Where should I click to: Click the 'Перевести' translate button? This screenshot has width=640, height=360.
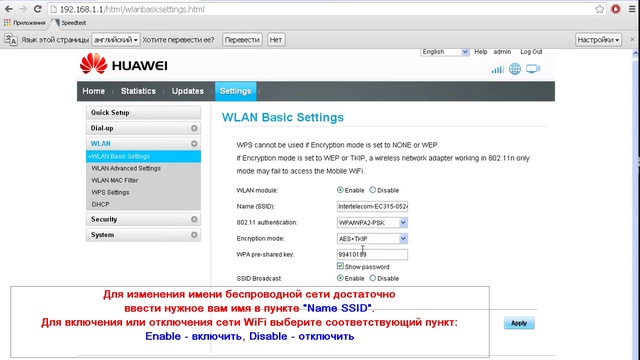click(242, 40)
